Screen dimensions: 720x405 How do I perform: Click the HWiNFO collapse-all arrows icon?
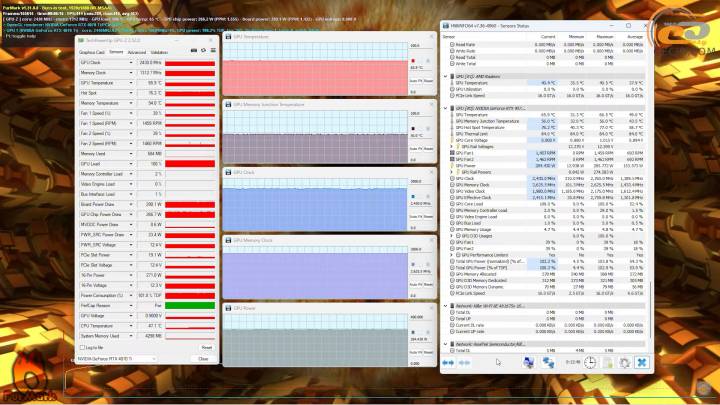[464, 363]
